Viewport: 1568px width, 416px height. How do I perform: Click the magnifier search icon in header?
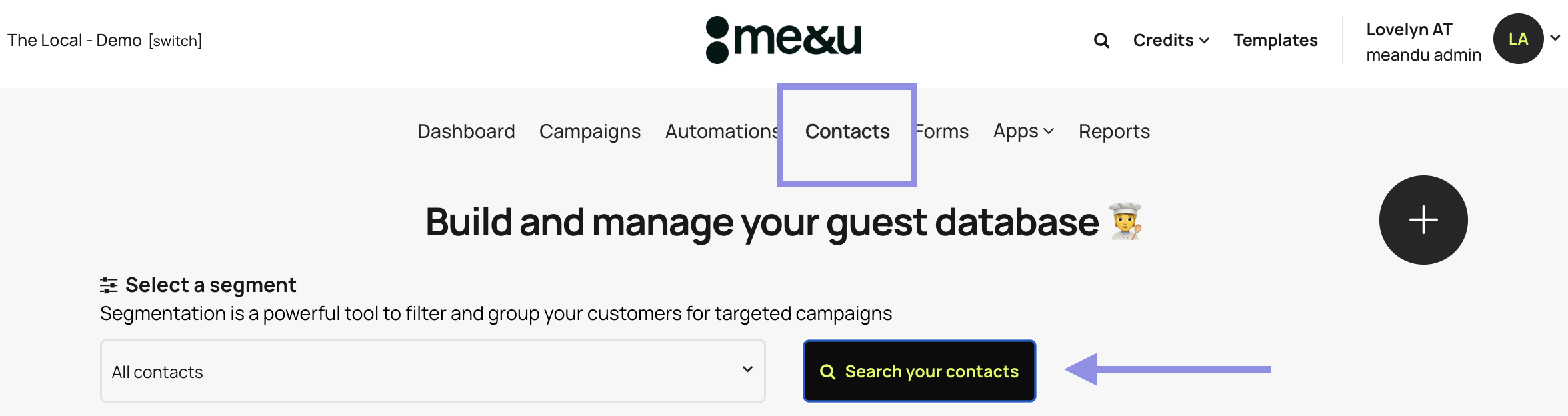tap(1101, 41)
